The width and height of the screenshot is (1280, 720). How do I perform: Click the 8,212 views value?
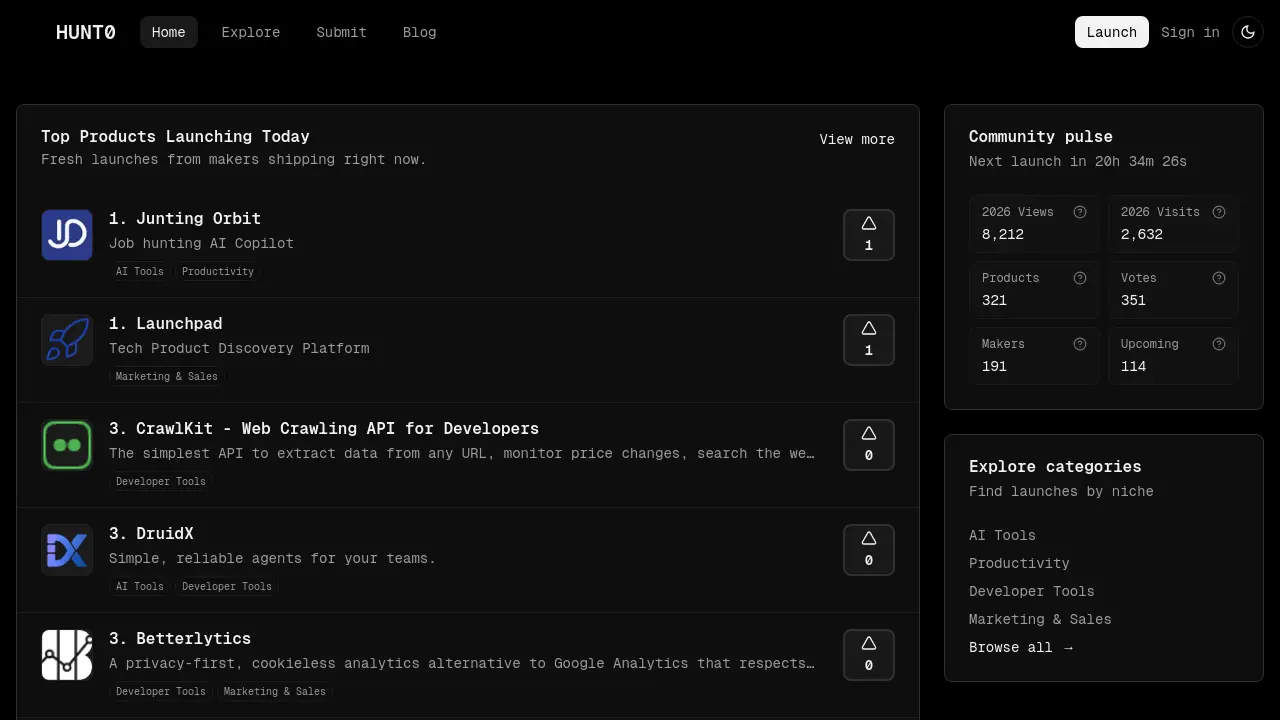(1003, 234)
